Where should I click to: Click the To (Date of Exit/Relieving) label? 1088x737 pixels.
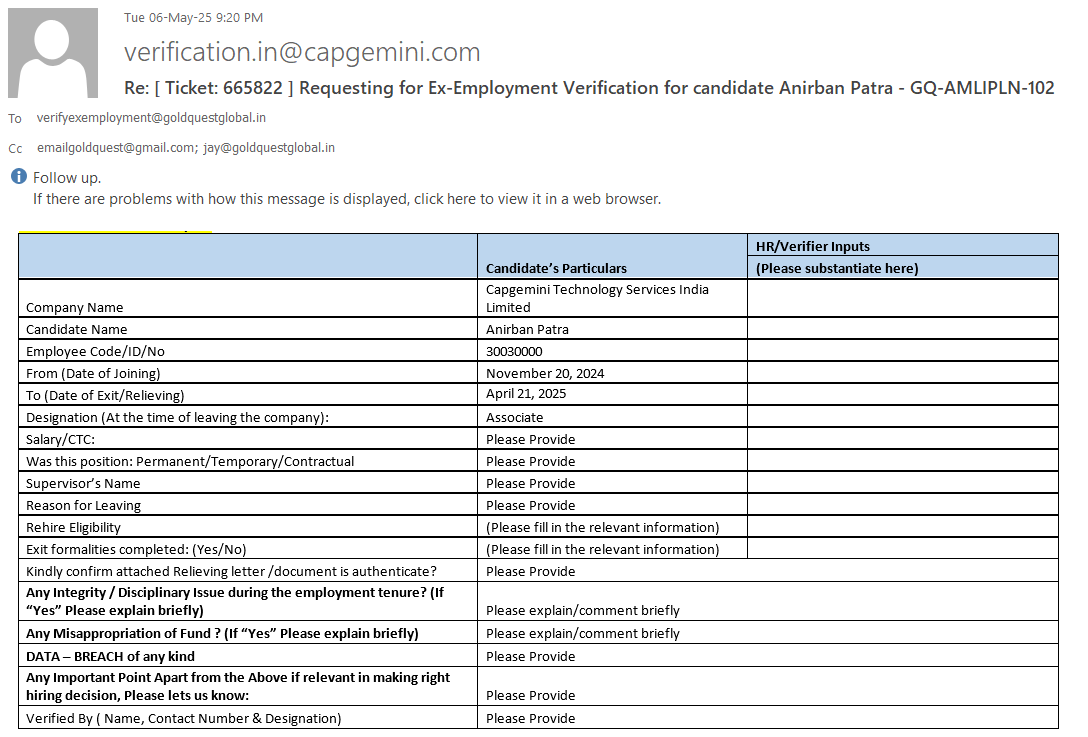coord(105,396)
